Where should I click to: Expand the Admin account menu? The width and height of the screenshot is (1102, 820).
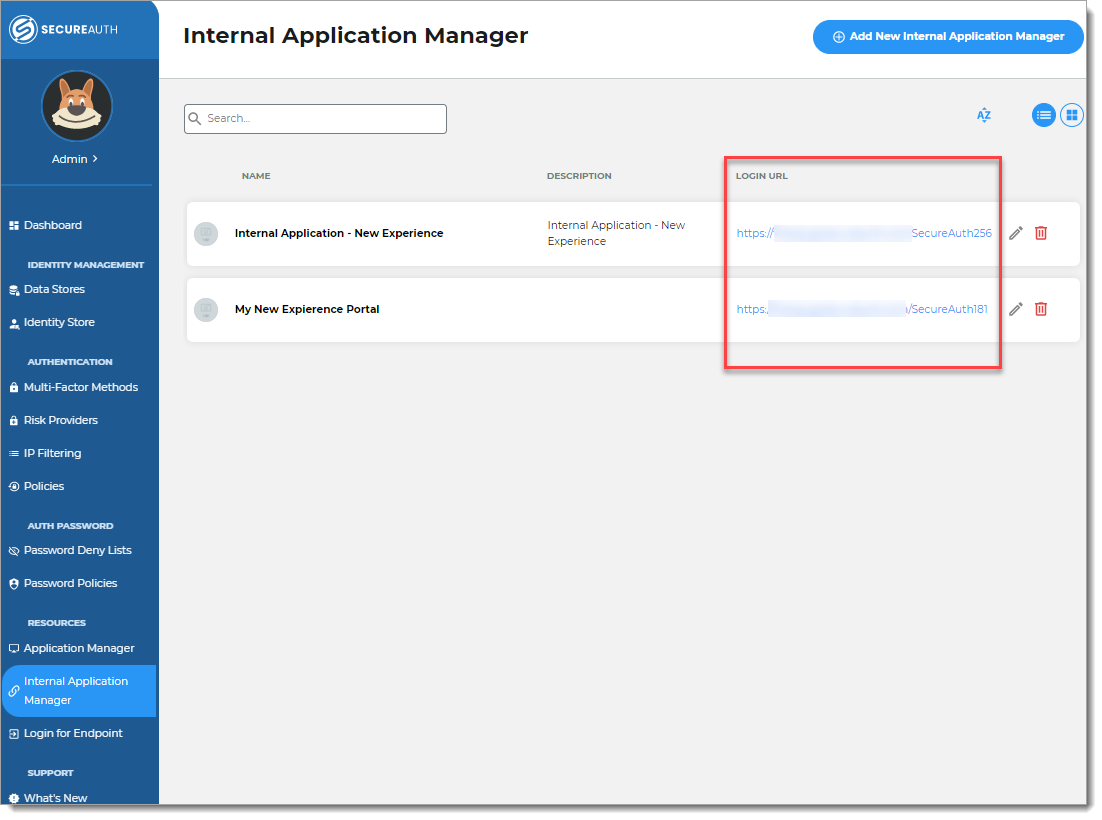tap(77, 158)
